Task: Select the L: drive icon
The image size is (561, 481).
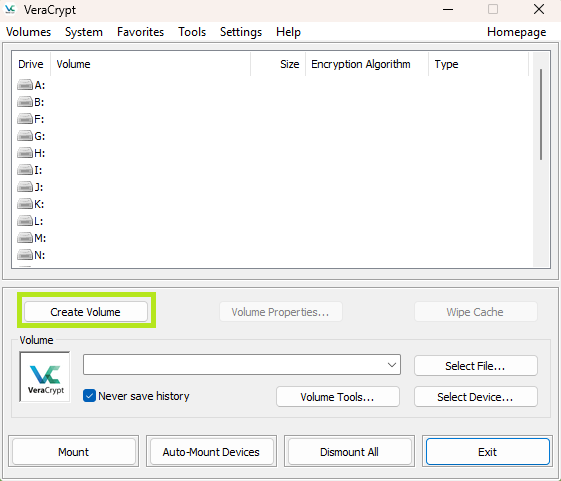Action: (x=25, y=221)
